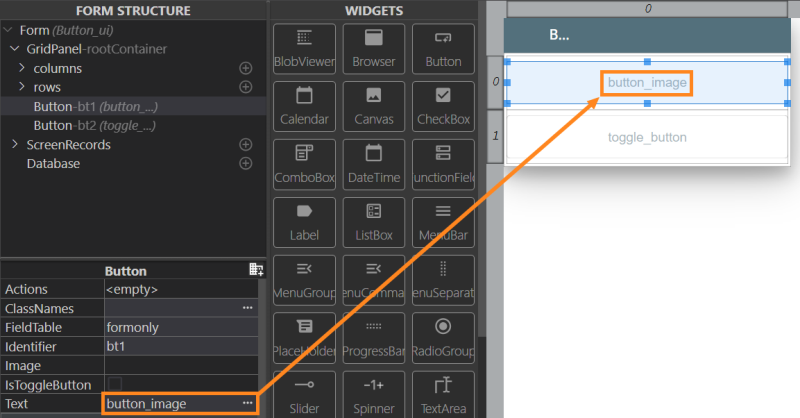Pick the CheckBox widget from palette
Screen dimensions: 800x418
(443, 107)
